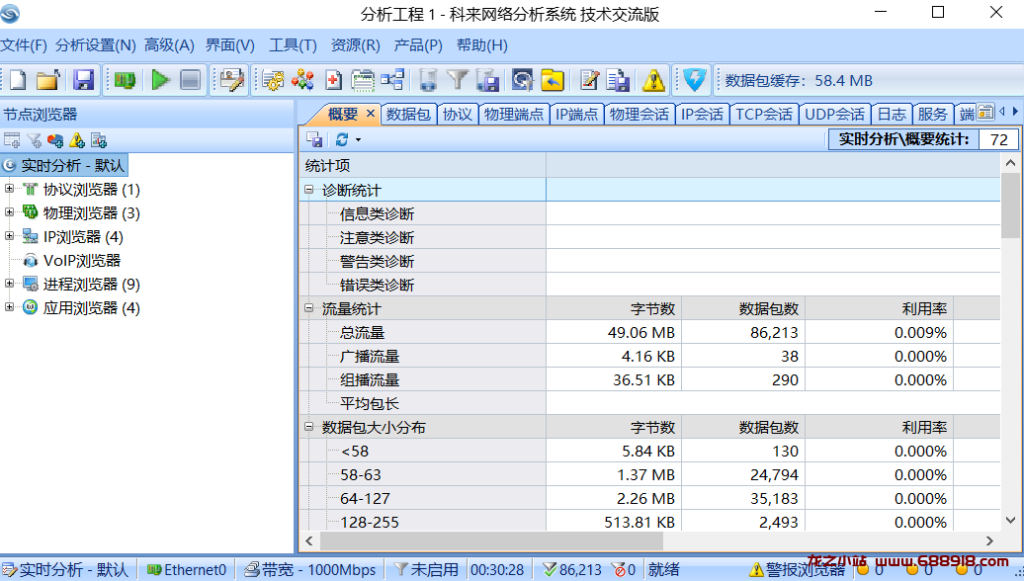Click the vertical scrollbar thumb in summary

1010,206
